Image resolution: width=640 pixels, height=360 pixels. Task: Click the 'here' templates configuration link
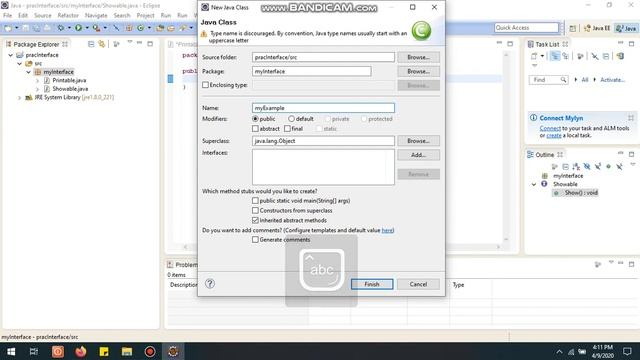click(387, 230)
